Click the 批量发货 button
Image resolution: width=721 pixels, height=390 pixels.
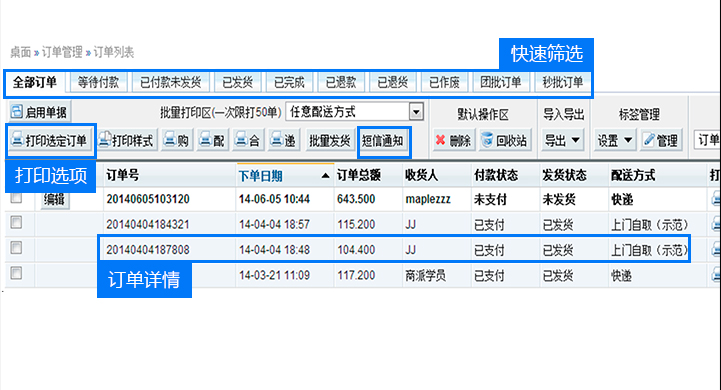tap(330, 140)
